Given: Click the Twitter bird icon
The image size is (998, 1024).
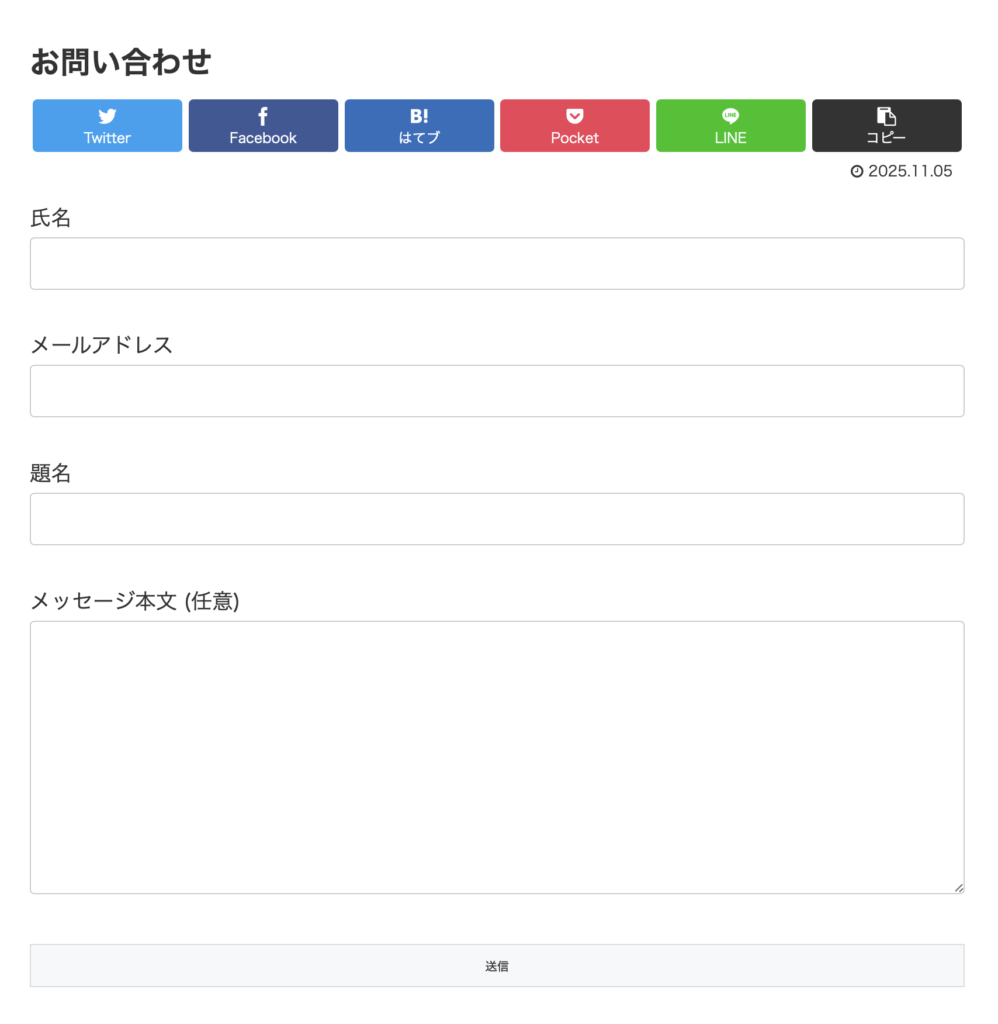Looking at the screenshot, I should [107, 116].
